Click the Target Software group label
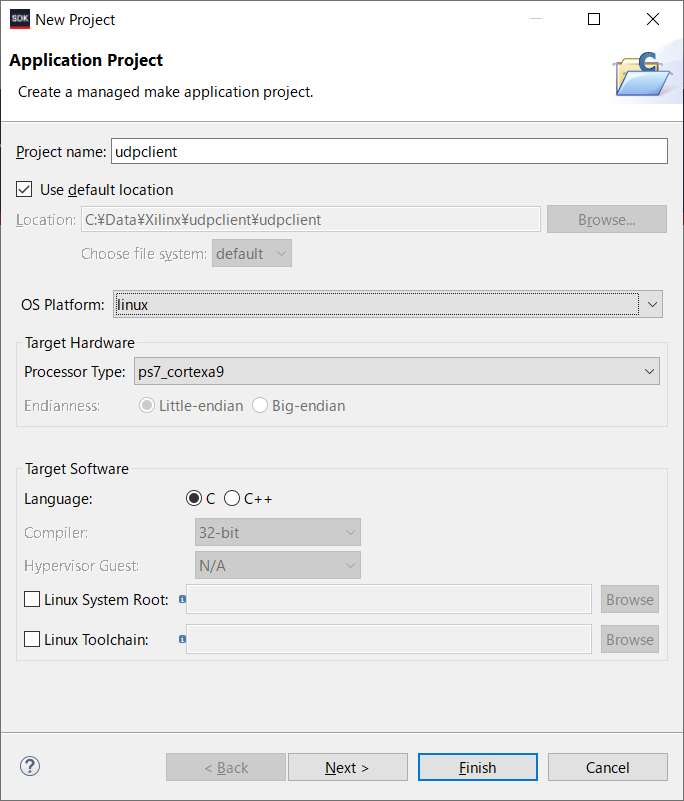Screen dimensions: 684x801 77,469
